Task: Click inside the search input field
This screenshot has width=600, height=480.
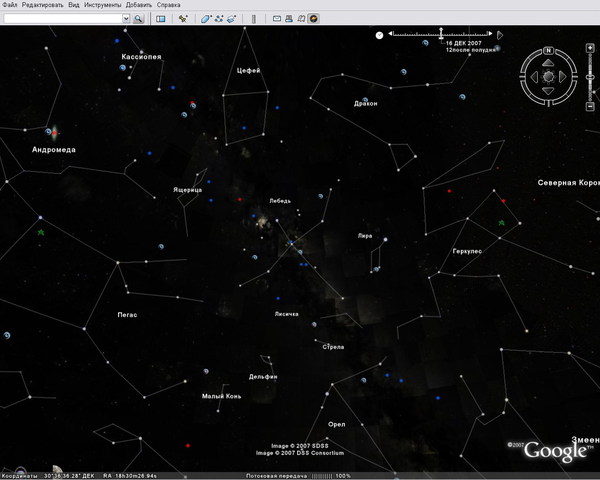Action: point(62,18)
